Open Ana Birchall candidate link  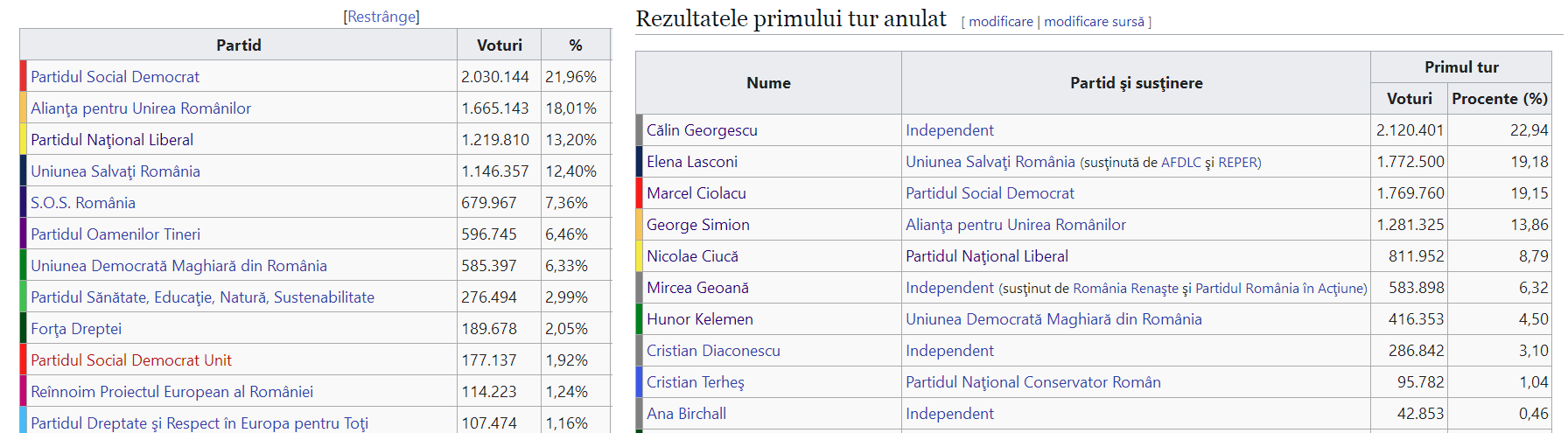tap(686, 414)
